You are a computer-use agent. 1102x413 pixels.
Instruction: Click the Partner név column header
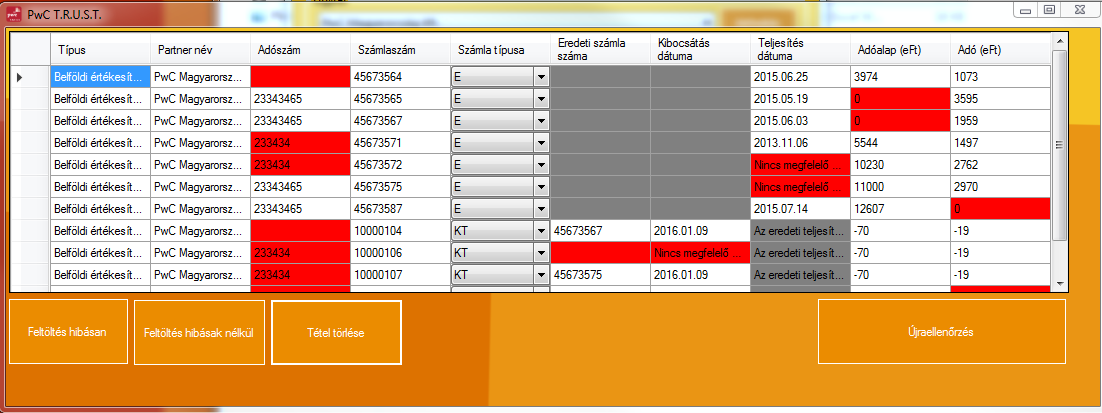[x=200, y=50]
